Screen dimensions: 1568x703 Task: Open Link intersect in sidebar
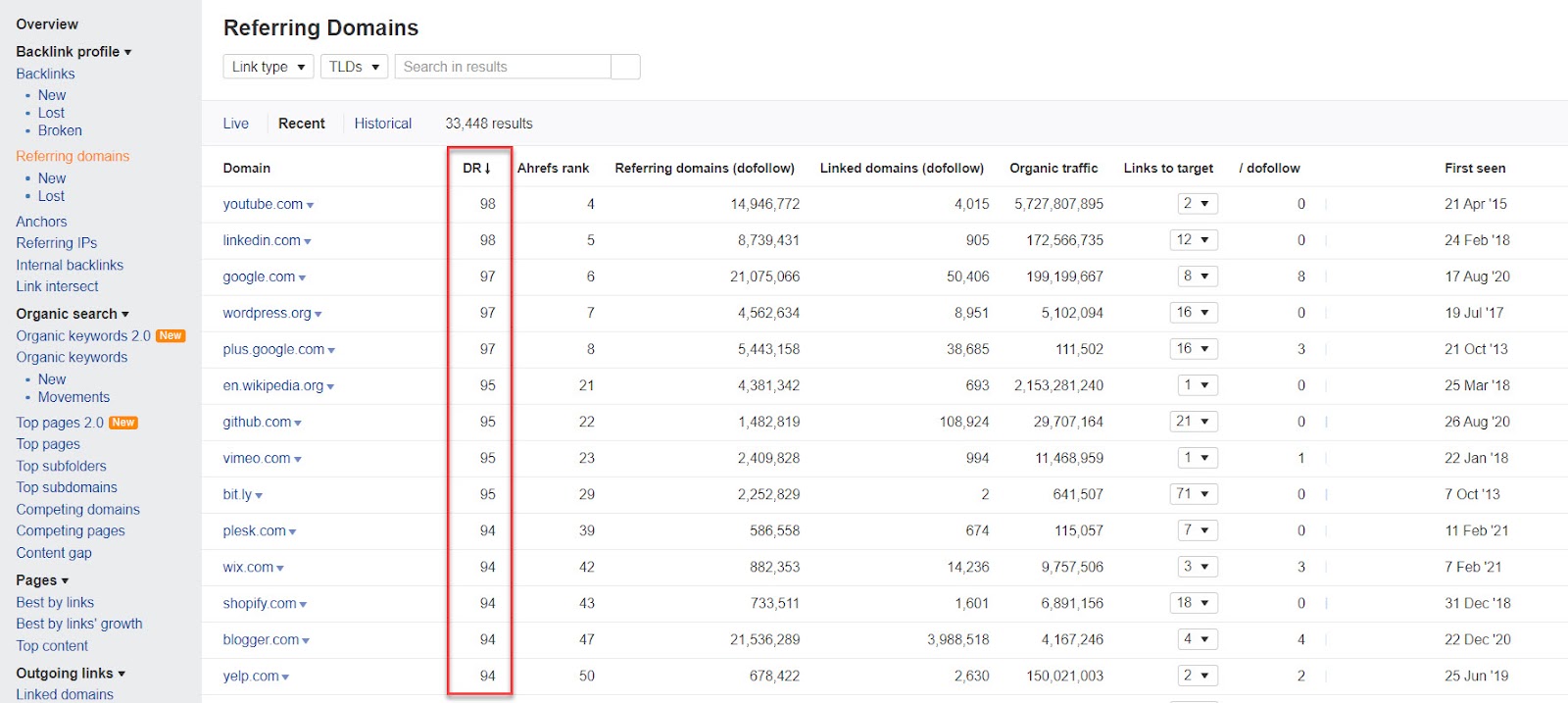(x=57, y=286)
